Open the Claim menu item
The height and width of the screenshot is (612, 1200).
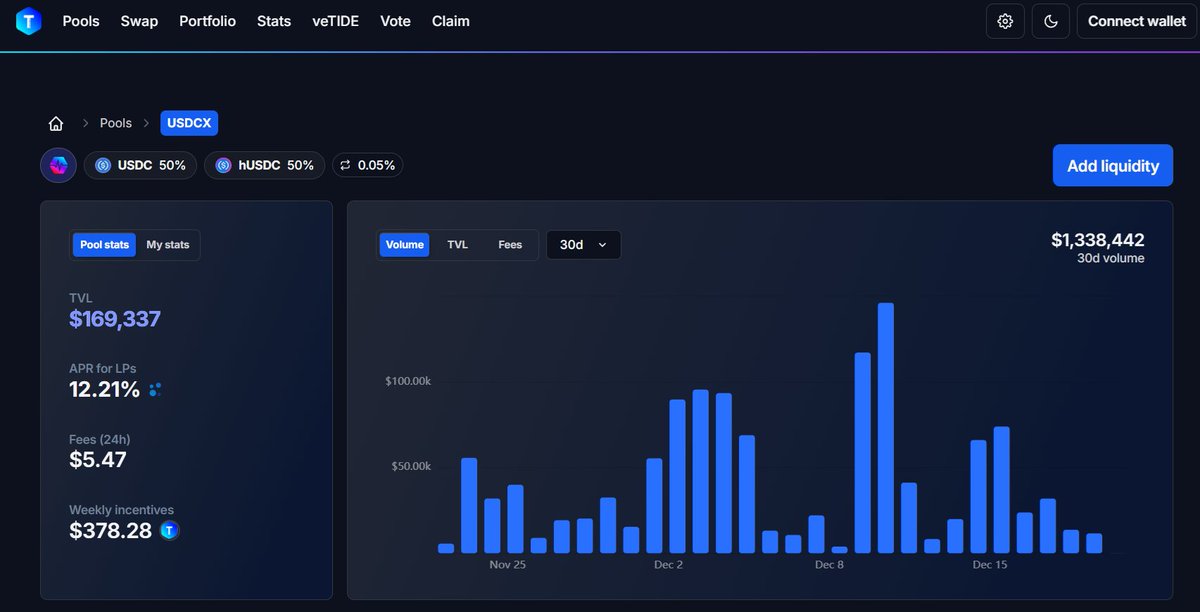point(451,21)
